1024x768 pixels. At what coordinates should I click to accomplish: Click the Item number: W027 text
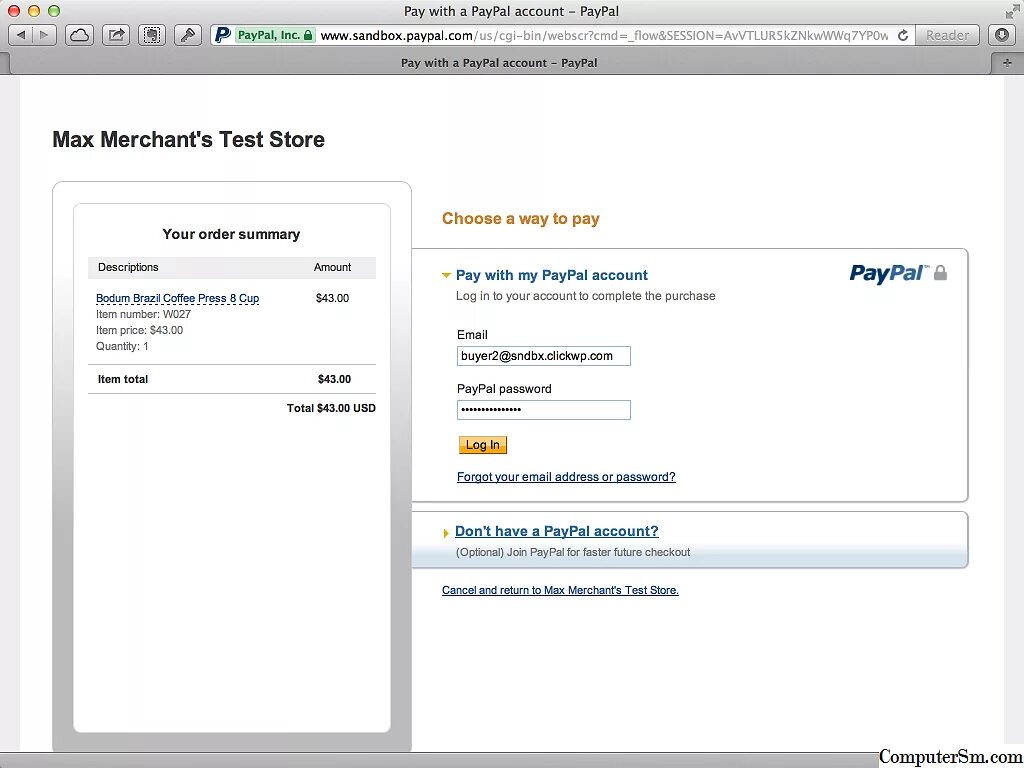click(x=144, y=314)
